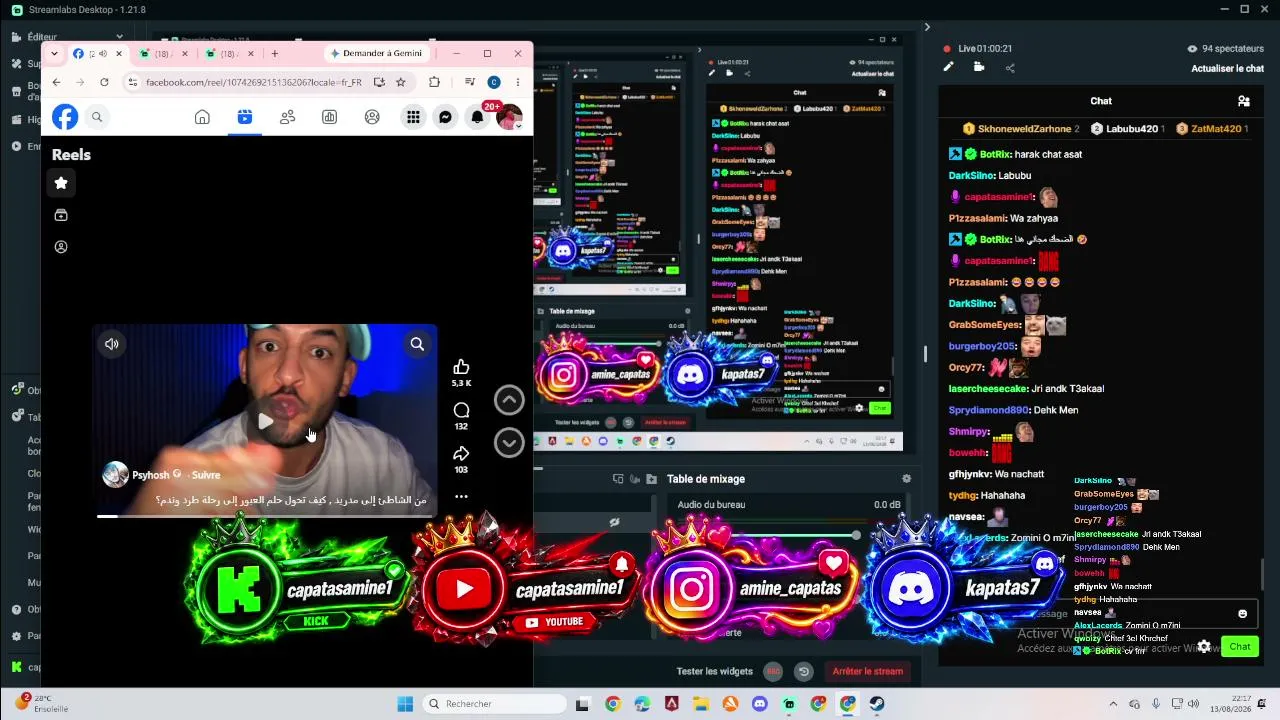Screen dimensions: 1280x720
Task: Like the reel with thumbs up
Action: coord(461,367)
